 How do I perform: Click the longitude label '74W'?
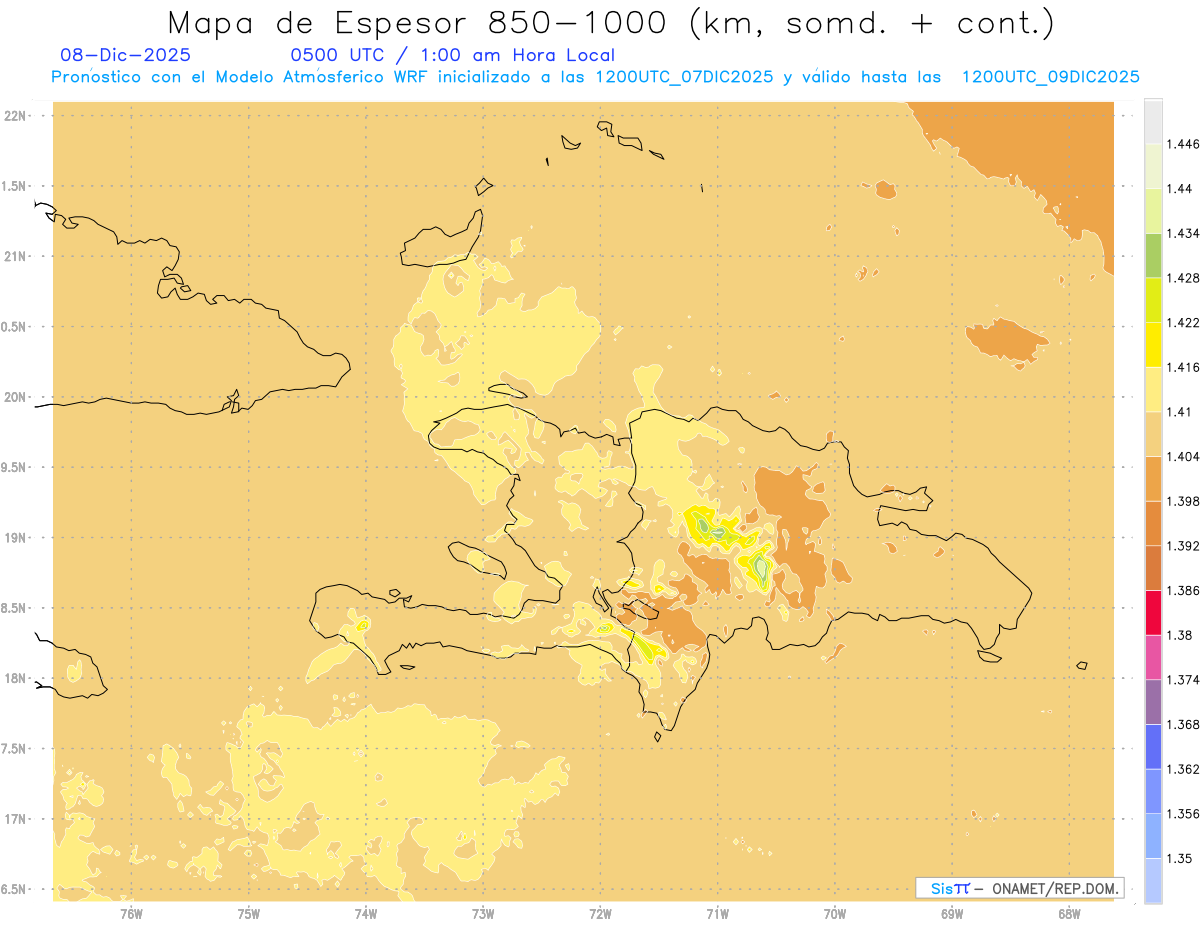(366, 913)
